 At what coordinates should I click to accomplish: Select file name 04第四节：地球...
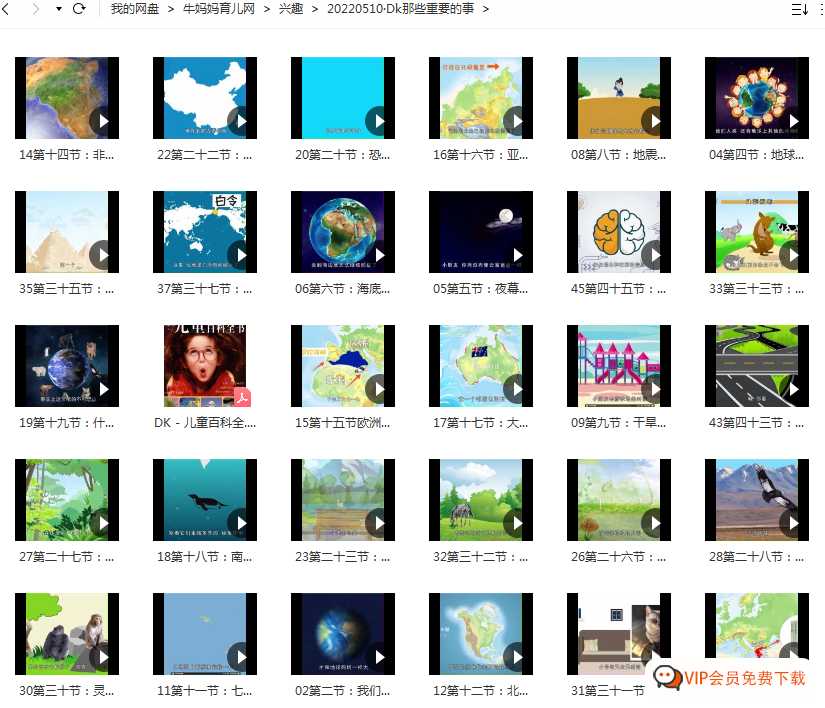pyautogui.click(x=757, y=155)
